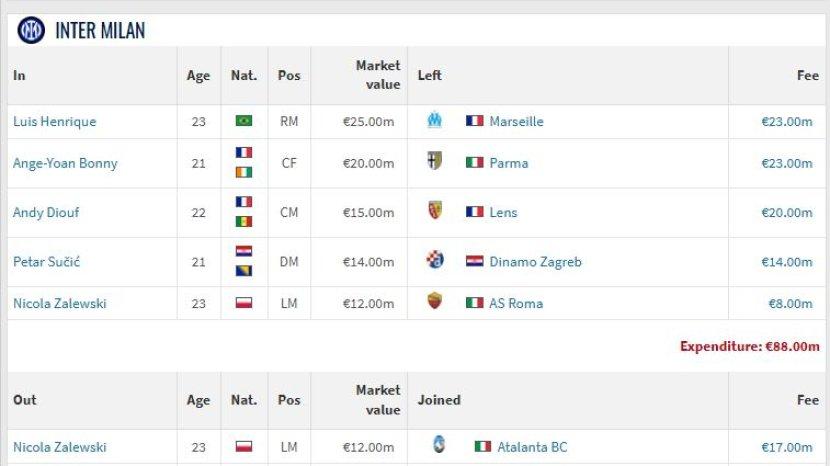Click the €23.00m fee for Luis Henrique
This screenshot has width=830, height=466.
786,121
